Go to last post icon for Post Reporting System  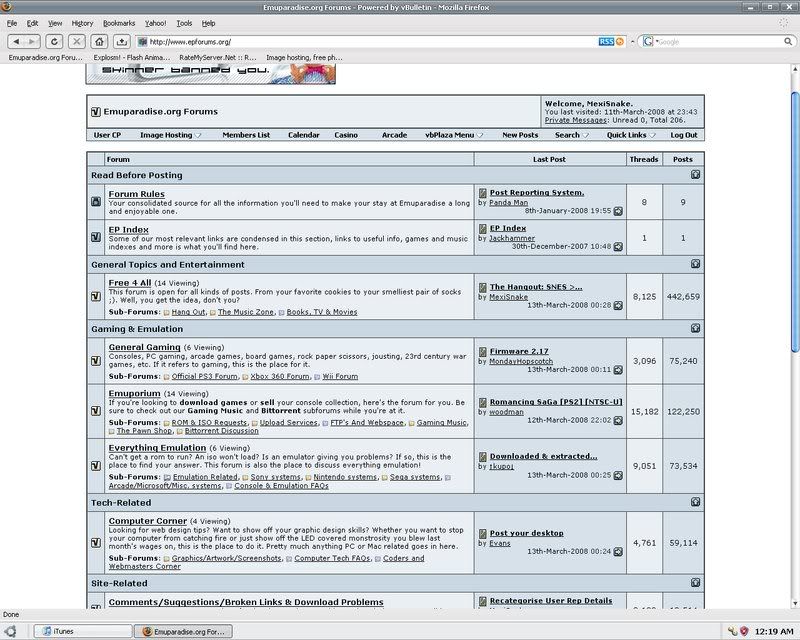[618, 211]
